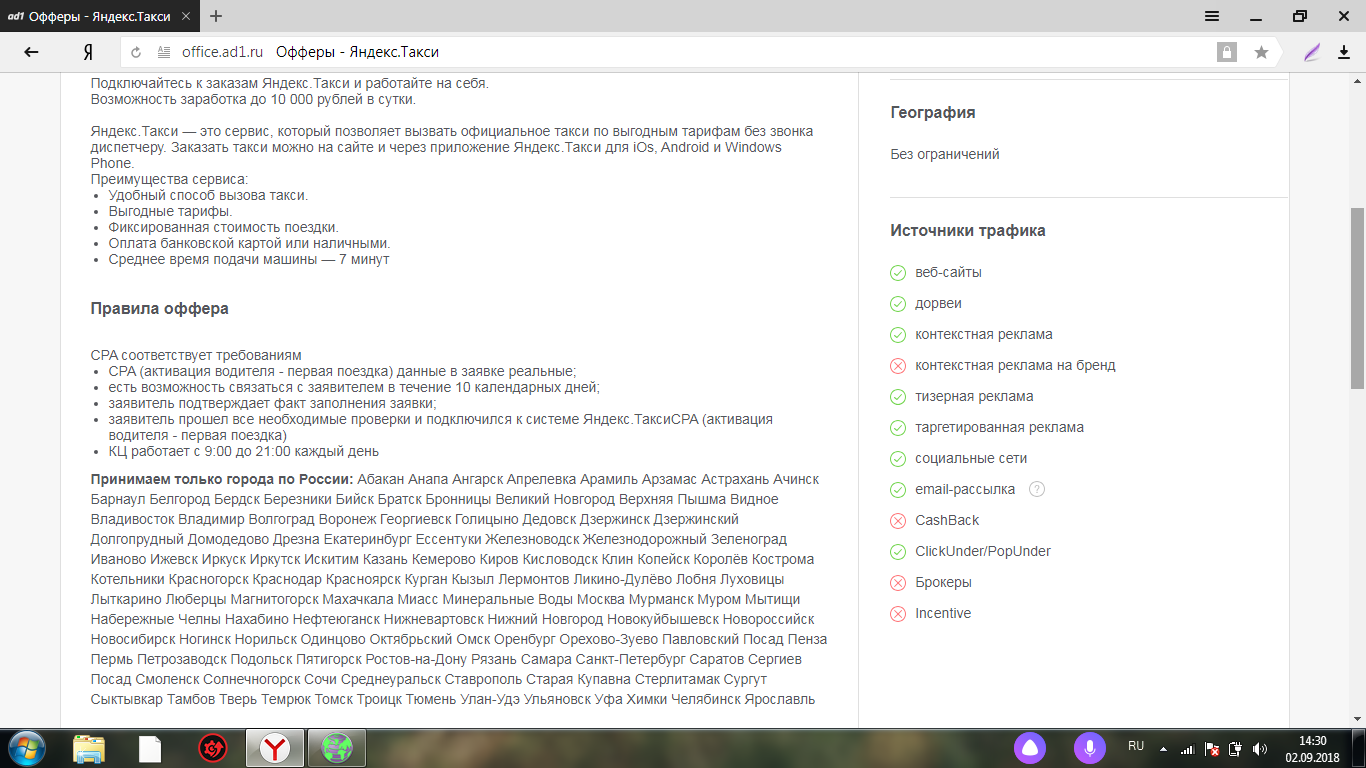Click the lock protect icon in address bar

[x=1226, y=52]
